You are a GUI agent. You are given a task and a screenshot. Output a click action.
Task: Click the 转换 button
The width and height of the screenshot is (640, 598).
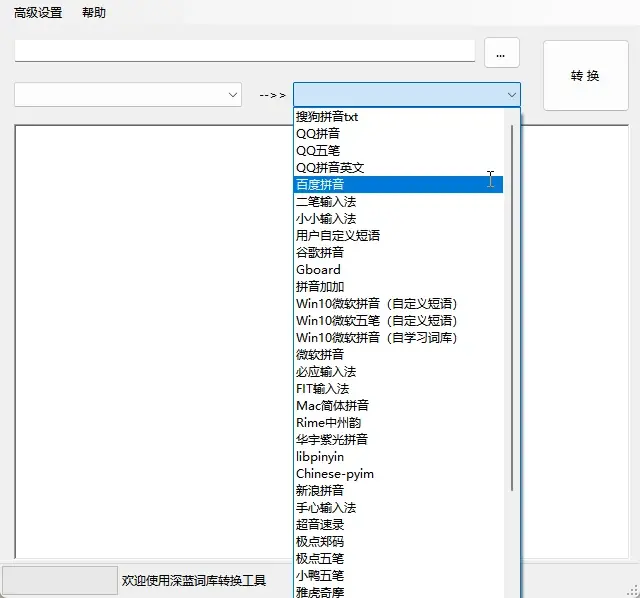click(585, 76)
